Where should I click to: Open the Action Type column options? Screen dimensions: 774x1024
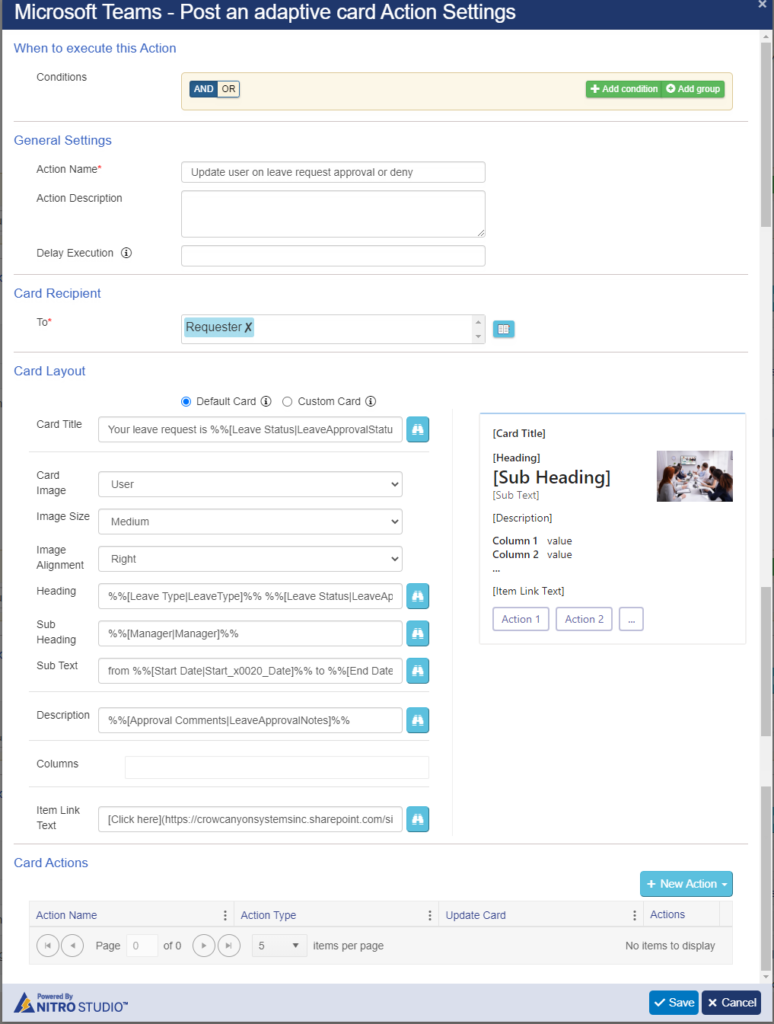coord(429,915)
